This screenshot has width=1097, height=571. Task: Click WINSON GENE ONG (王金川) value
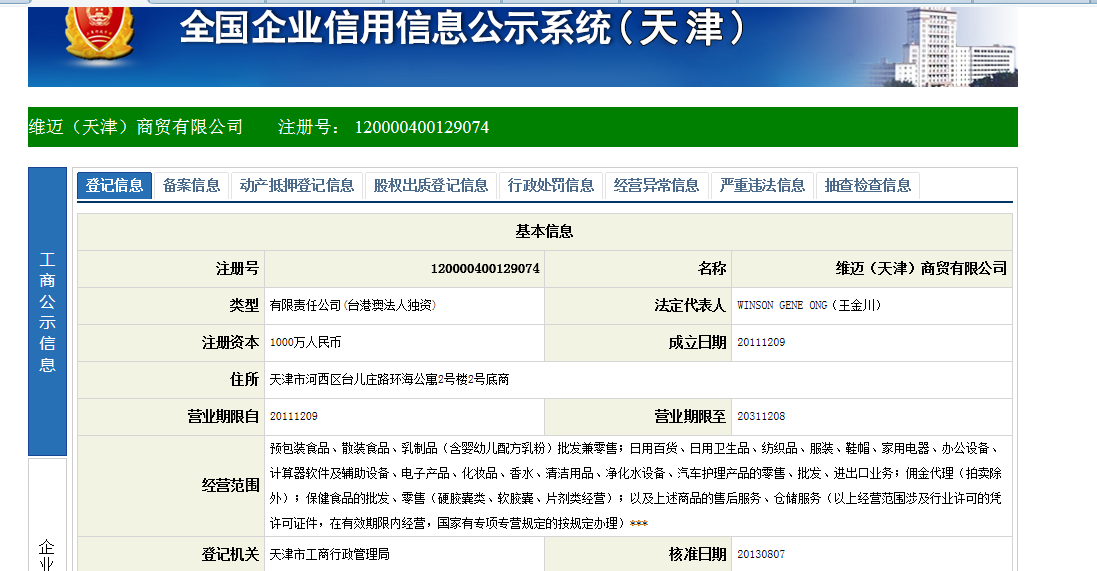pyautogui.click(x=809, y=306)
